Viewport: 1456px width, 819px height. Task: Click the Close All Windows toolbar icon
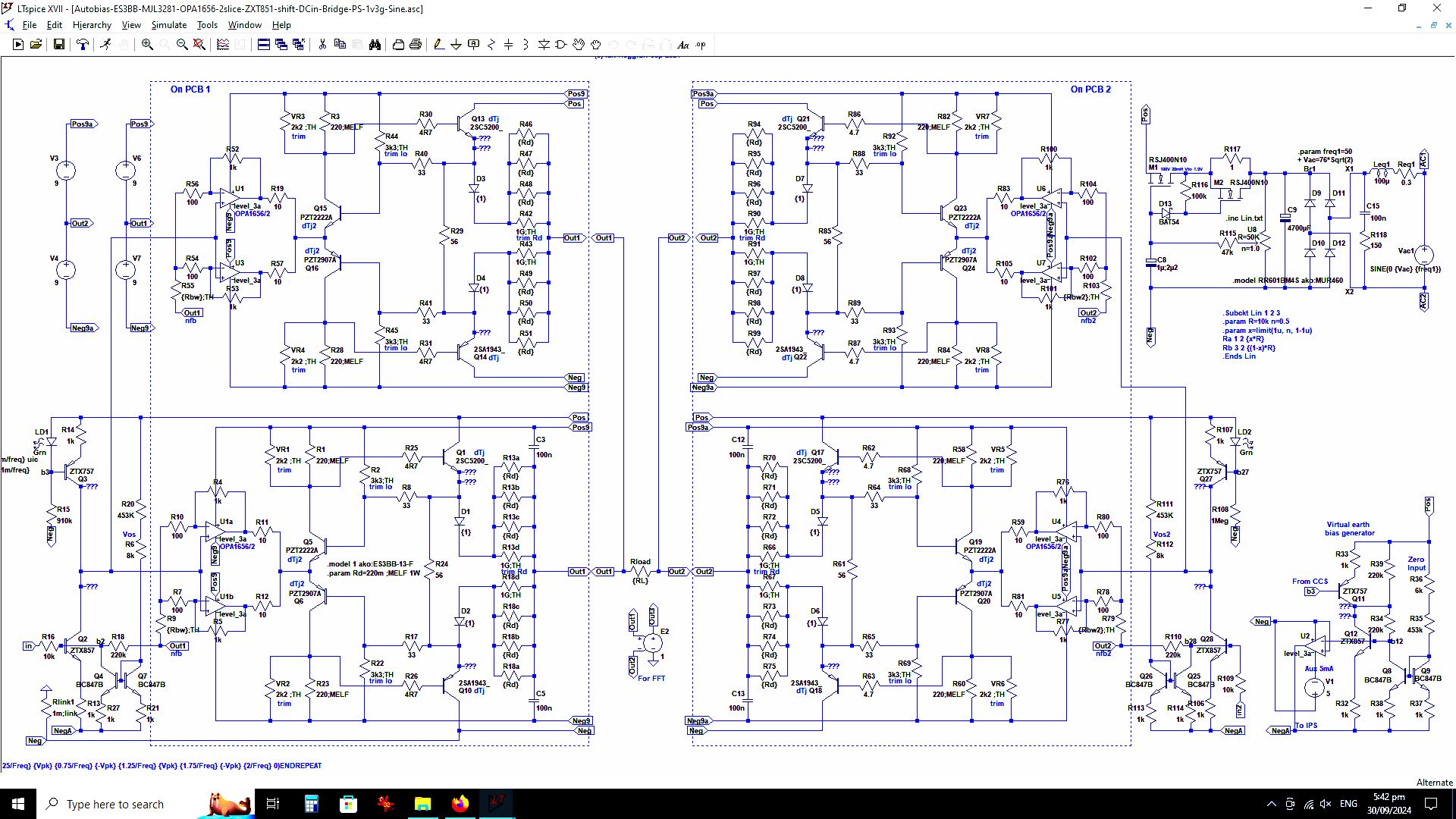299,45
